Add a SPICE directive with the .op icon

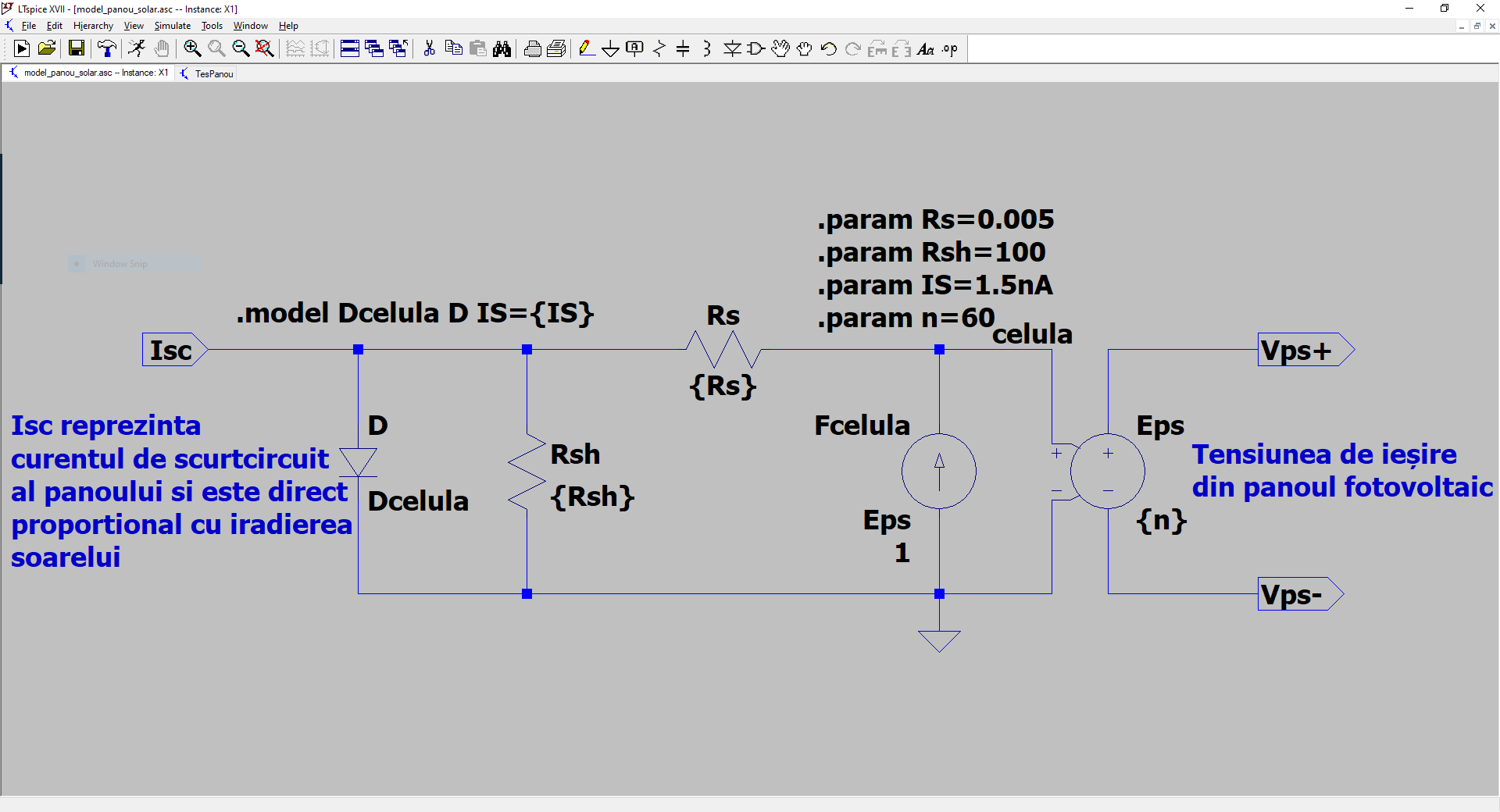tap(950, 49)
